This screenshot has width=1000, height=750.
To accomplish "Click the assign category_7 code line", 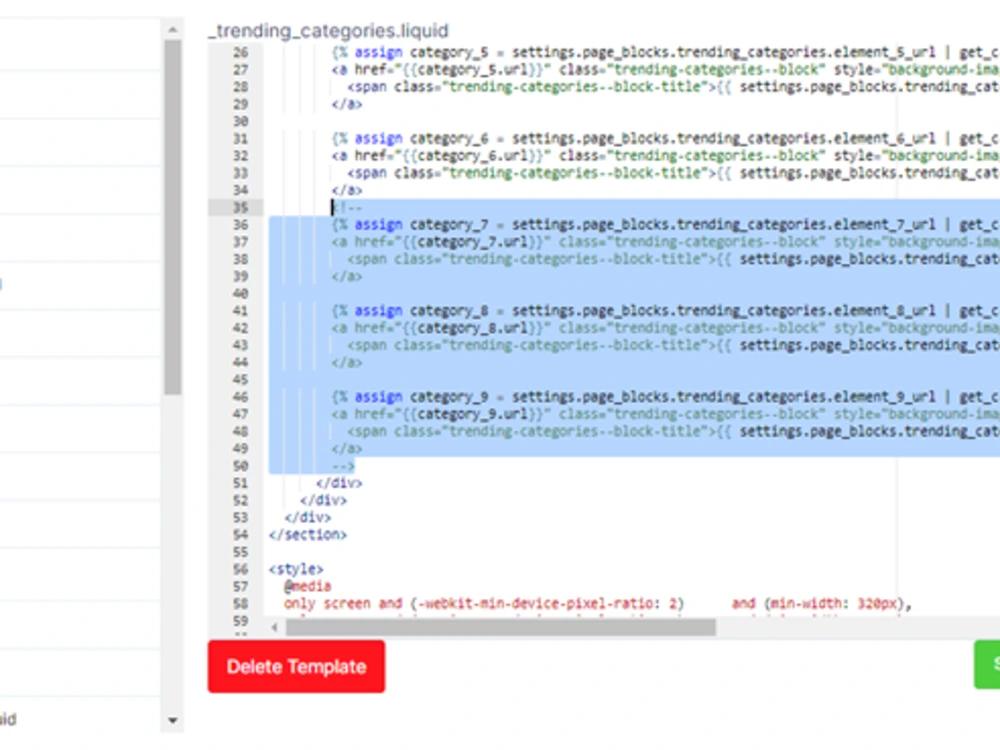I will click(x=665, y=224).
